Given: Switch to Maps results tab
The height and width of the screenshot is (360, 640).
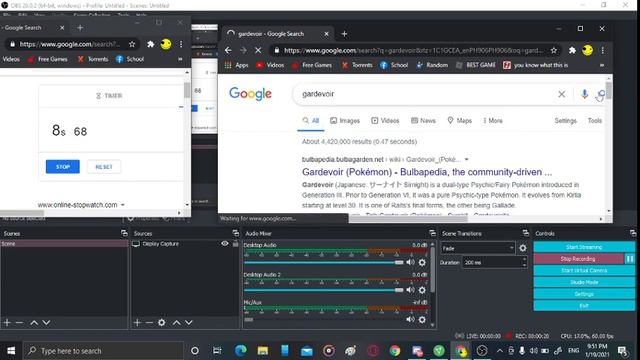Looking at the screenshot, I should pyautogui.click(x=460, y=120).
